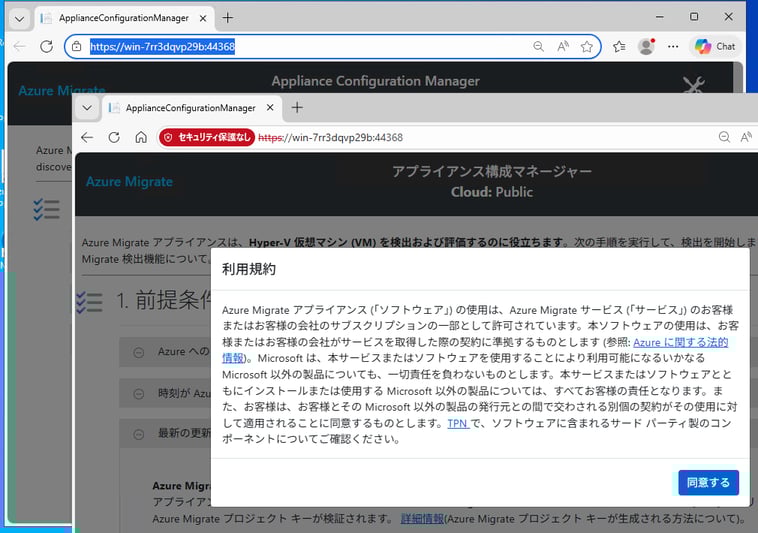Open the favorites list icon in the back window
The image size is (758, 533).
pyautogui.click(x=619, y=46)
